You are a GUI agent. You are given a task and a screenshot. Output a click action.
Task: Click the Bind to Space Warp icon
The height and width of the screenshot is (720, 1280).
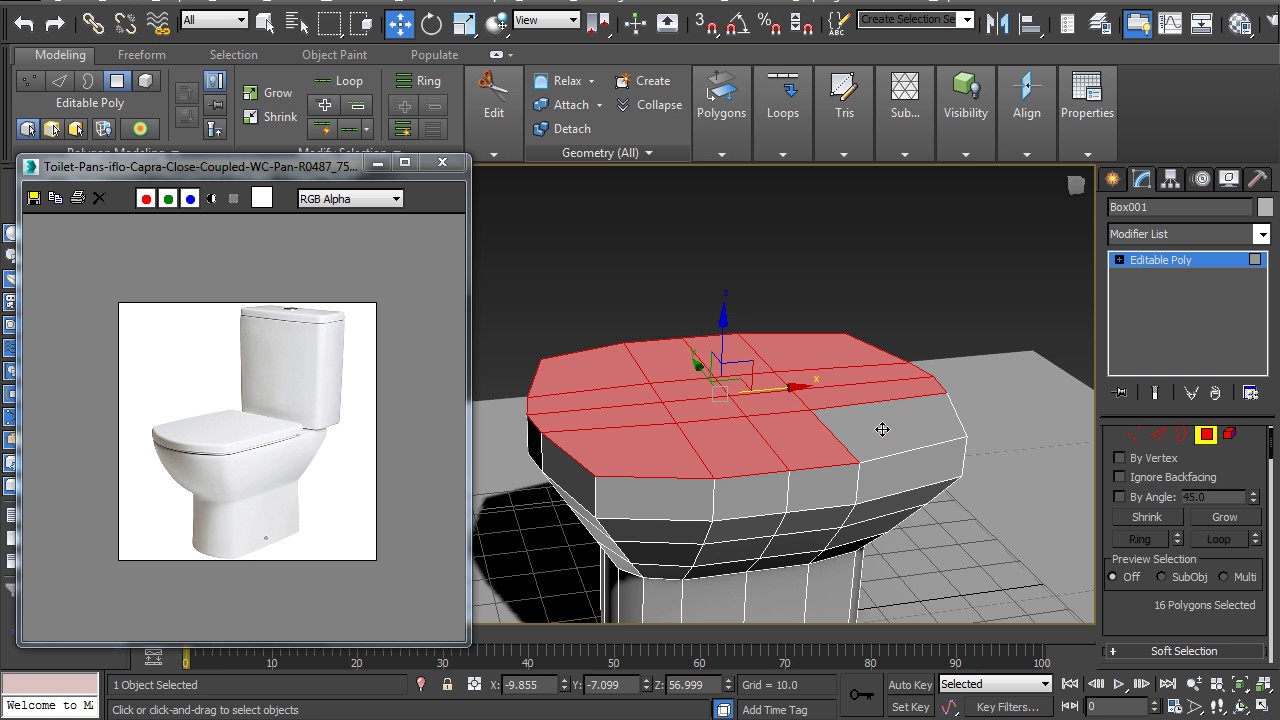(157, 22)
